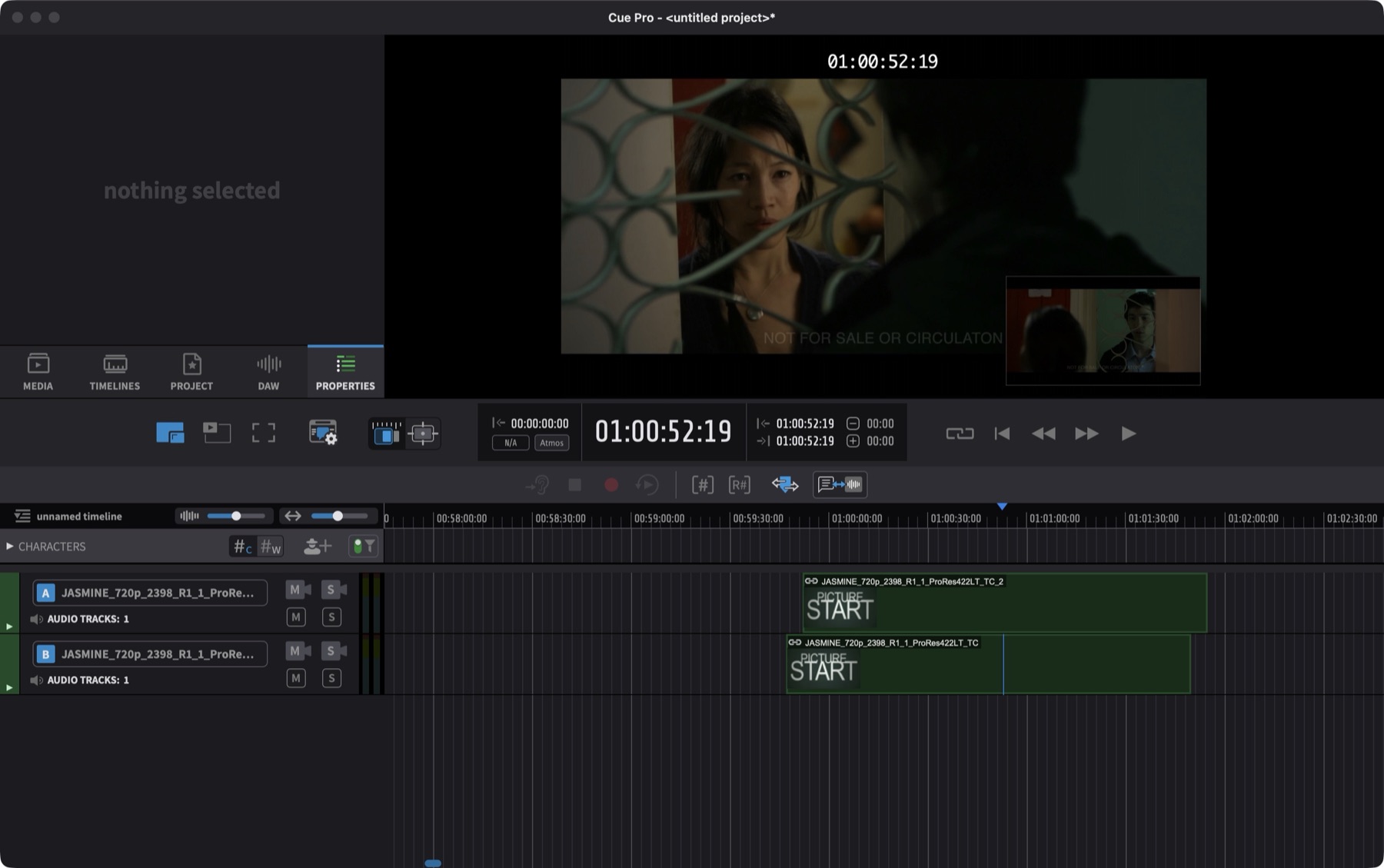The width and height of the screenshot is (1384, 868).
Task: Select the JASMINE_720p_2398_R1_1_ProRes422LT_TC_2 clip
Action: tap(1004, 603)
